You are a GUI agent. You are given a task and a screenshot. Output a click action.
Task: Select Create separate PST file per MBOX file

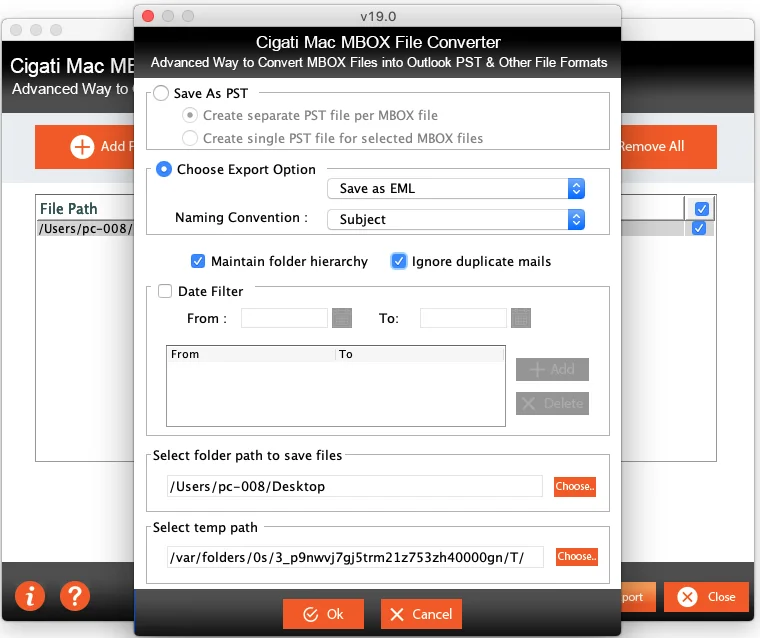pyautogui.click(x=190, y=115)
